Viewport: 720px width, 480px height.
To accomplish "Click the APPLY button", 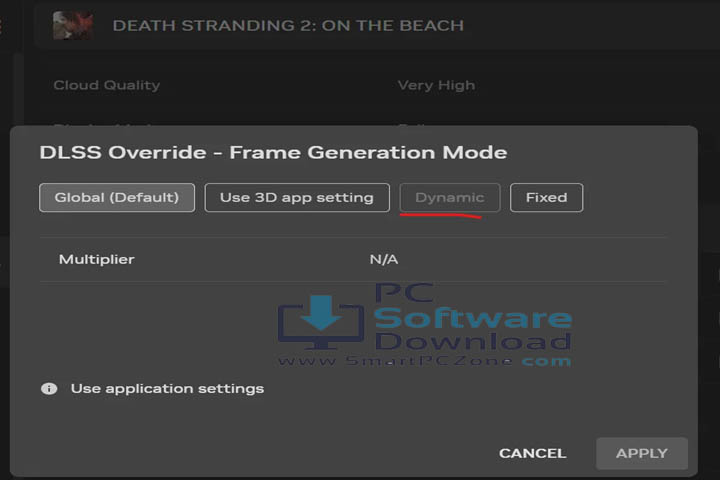I will coord(642,453).
